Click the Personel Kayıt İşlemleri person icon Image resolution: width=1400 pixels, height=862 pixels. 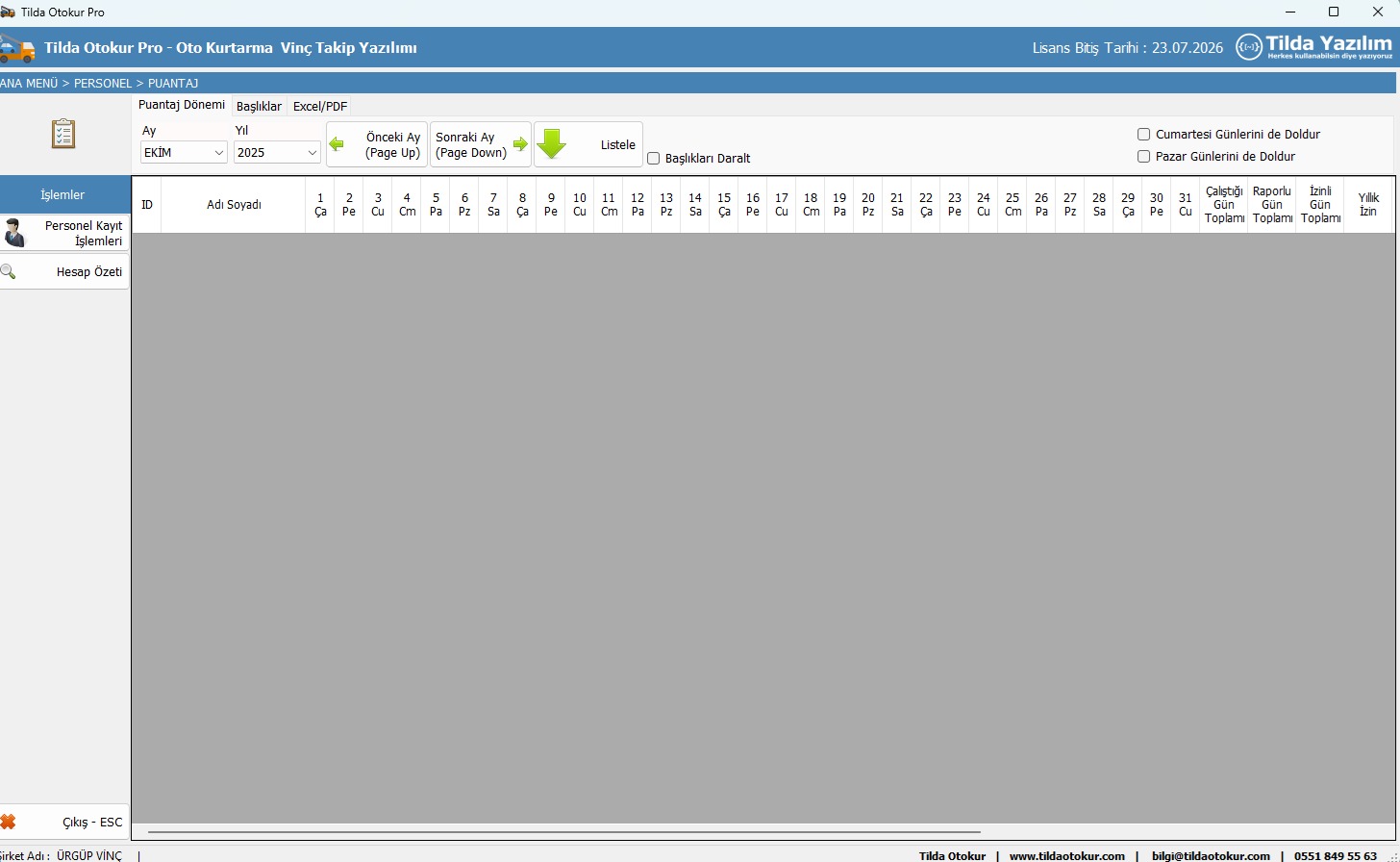point(14,233)
